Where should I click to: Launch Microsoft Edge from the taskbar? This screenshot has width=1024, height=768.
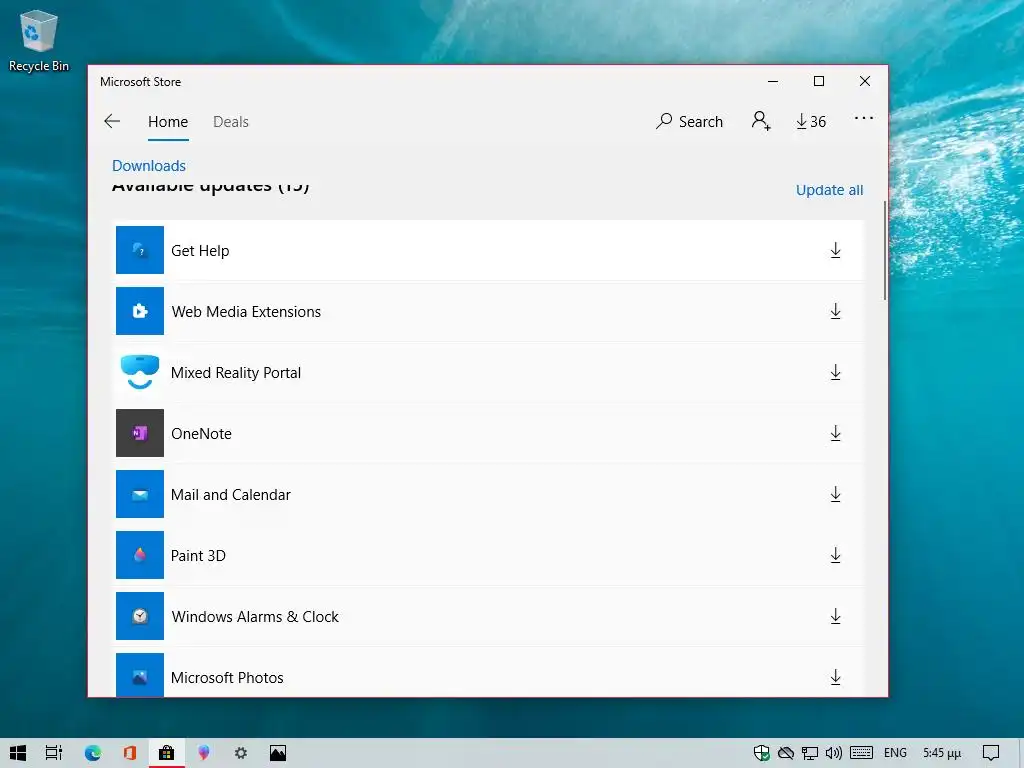tap(93, 753)
